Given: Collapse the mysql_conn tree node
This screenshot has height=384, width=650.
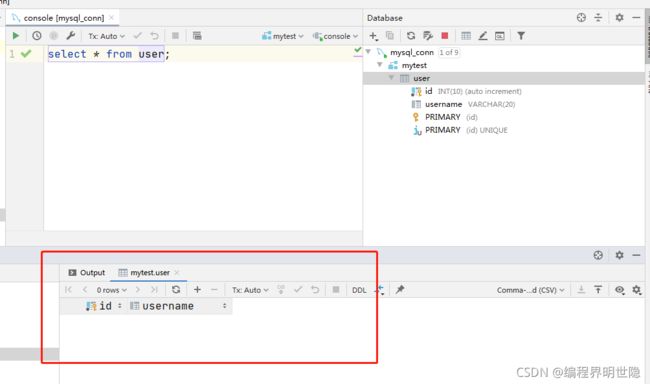Looking at the screenshot, I should [x=368, y=52].
